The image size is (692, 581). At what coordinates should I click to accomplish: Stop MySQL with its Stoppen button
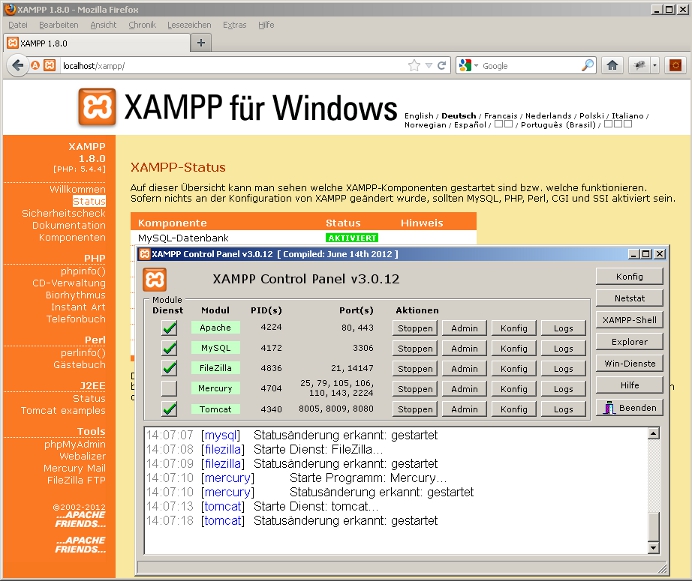415,348
